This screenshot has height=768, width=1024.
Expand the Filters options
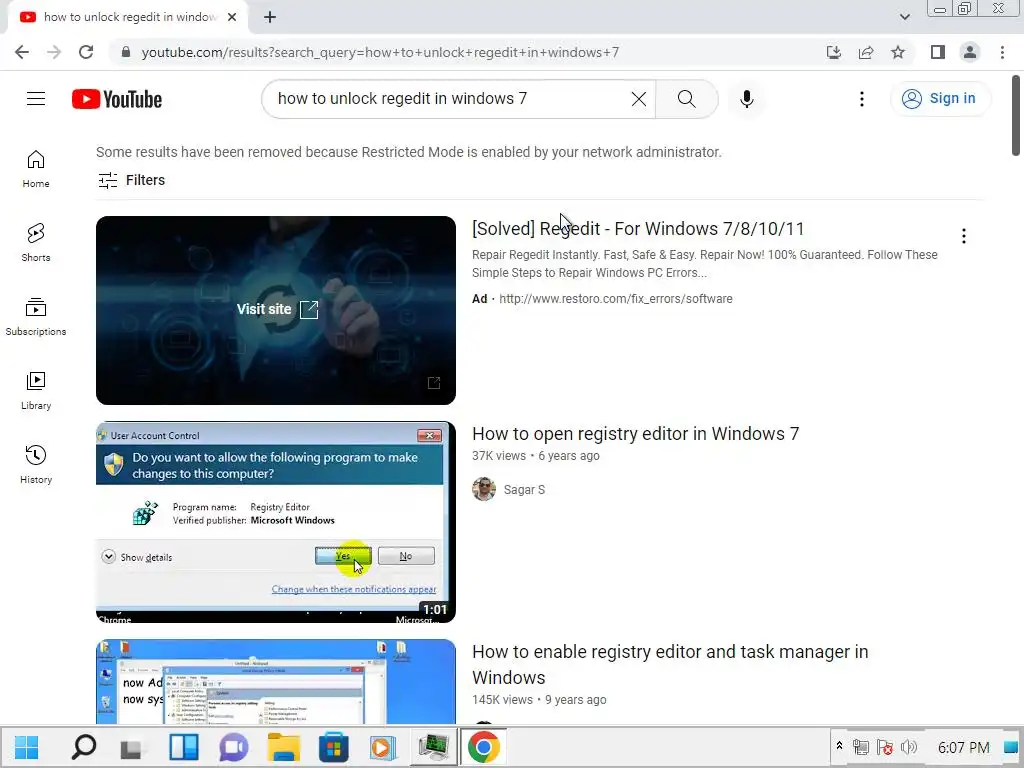coord(131,180)
